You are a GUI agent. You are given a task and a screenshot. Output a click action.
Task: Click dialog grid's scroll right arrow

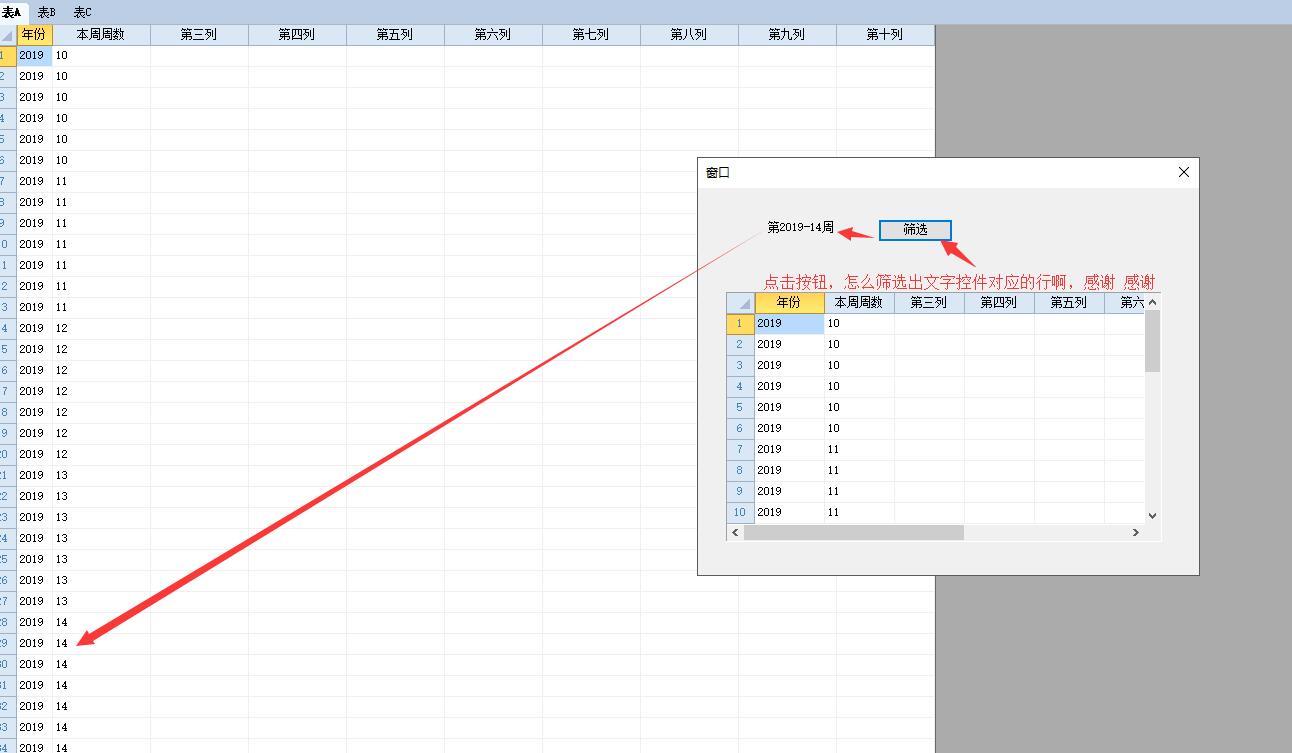click(x=1135, y=533)
